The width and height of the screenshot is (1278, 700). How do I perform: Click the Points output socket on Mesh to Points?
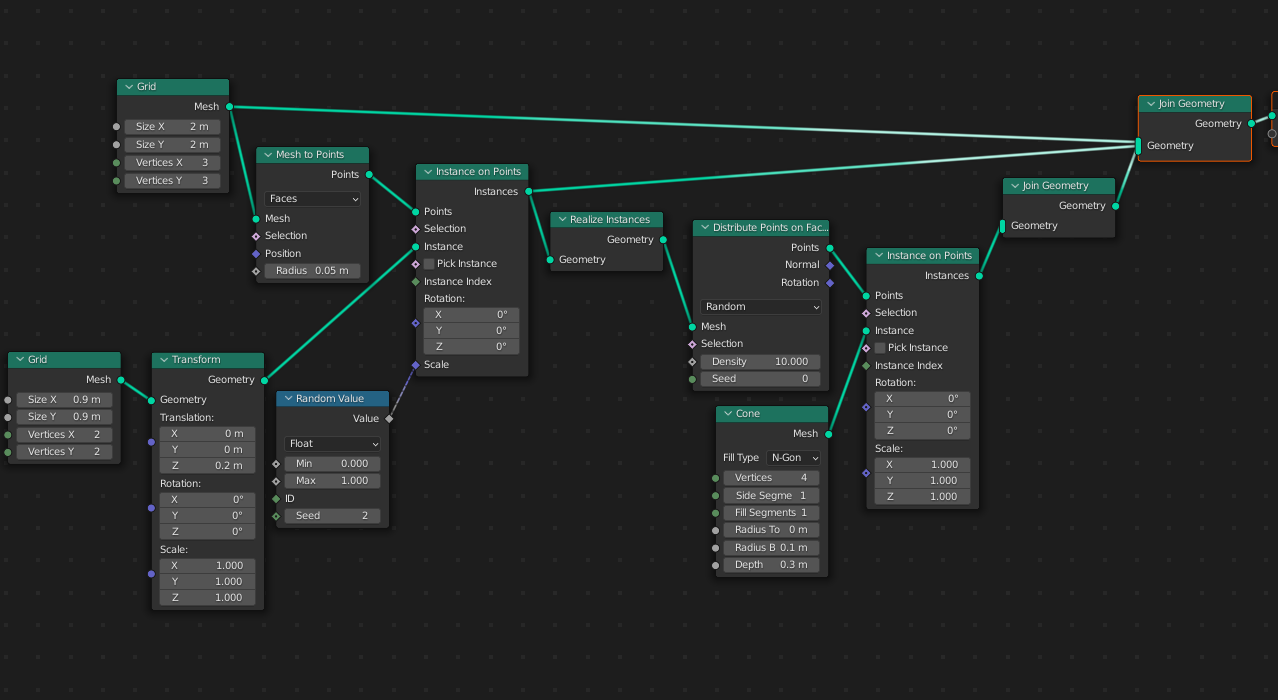(369, 175)
